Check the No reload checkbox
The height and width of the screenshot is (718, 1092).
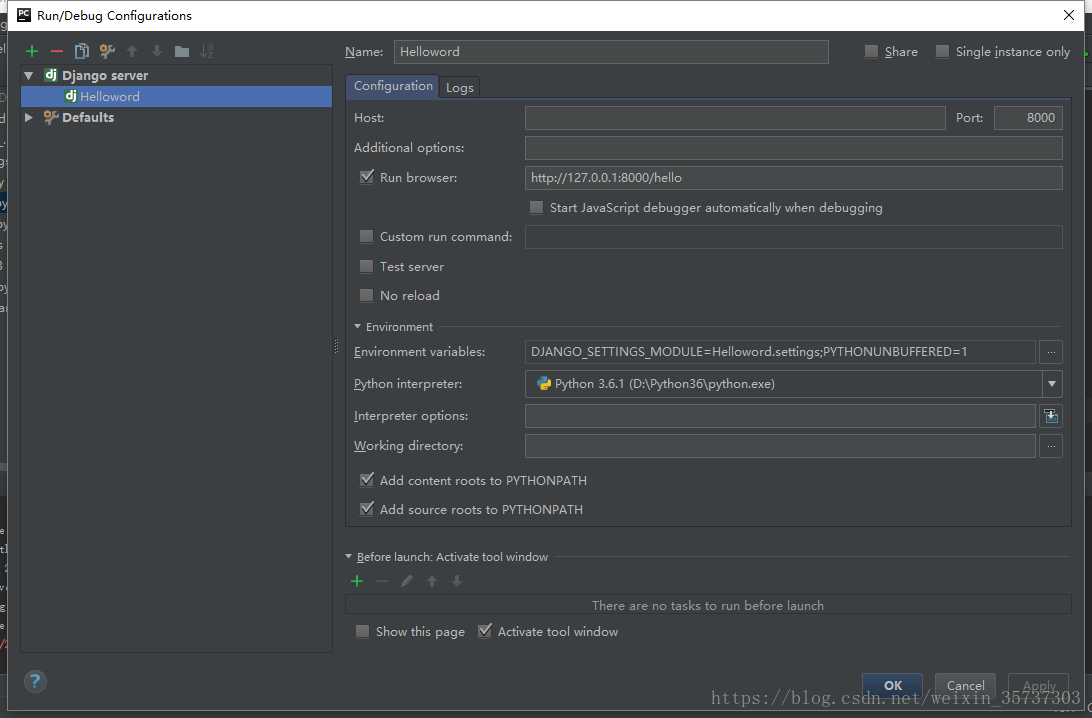[366, 295]
